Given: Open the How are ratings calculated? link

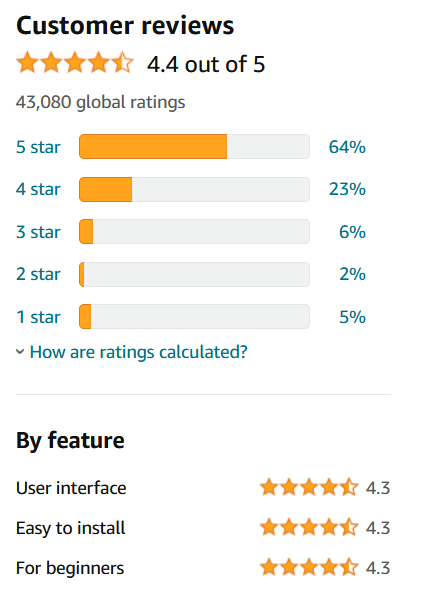Looking at the screenshot, I should tap(139, 352).
